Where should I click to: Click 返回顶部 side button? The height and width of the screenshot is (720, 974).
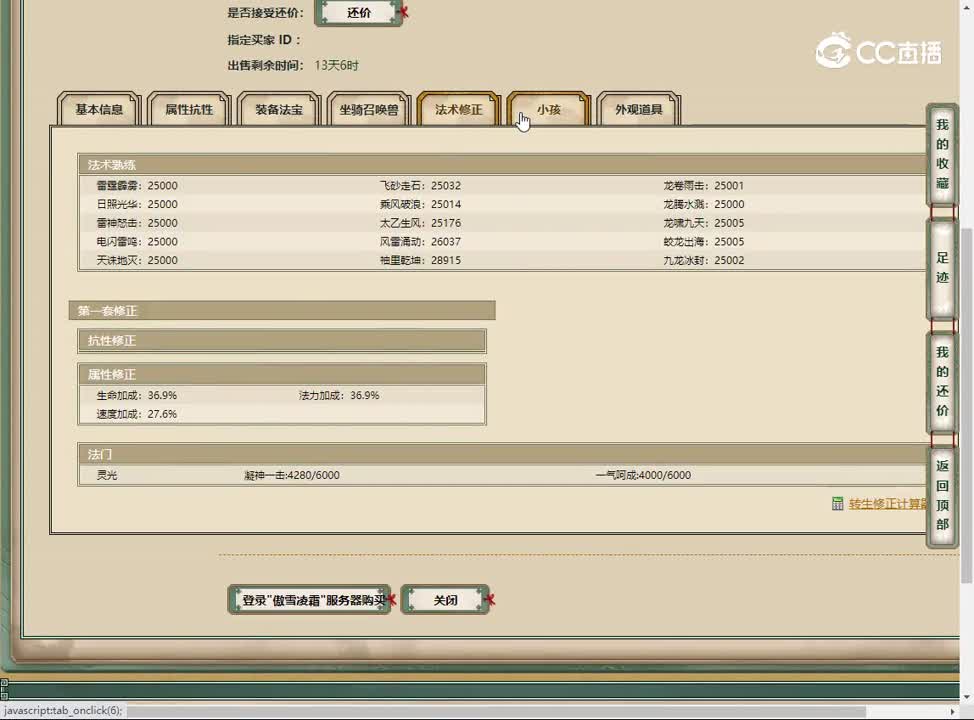(942, 495)
